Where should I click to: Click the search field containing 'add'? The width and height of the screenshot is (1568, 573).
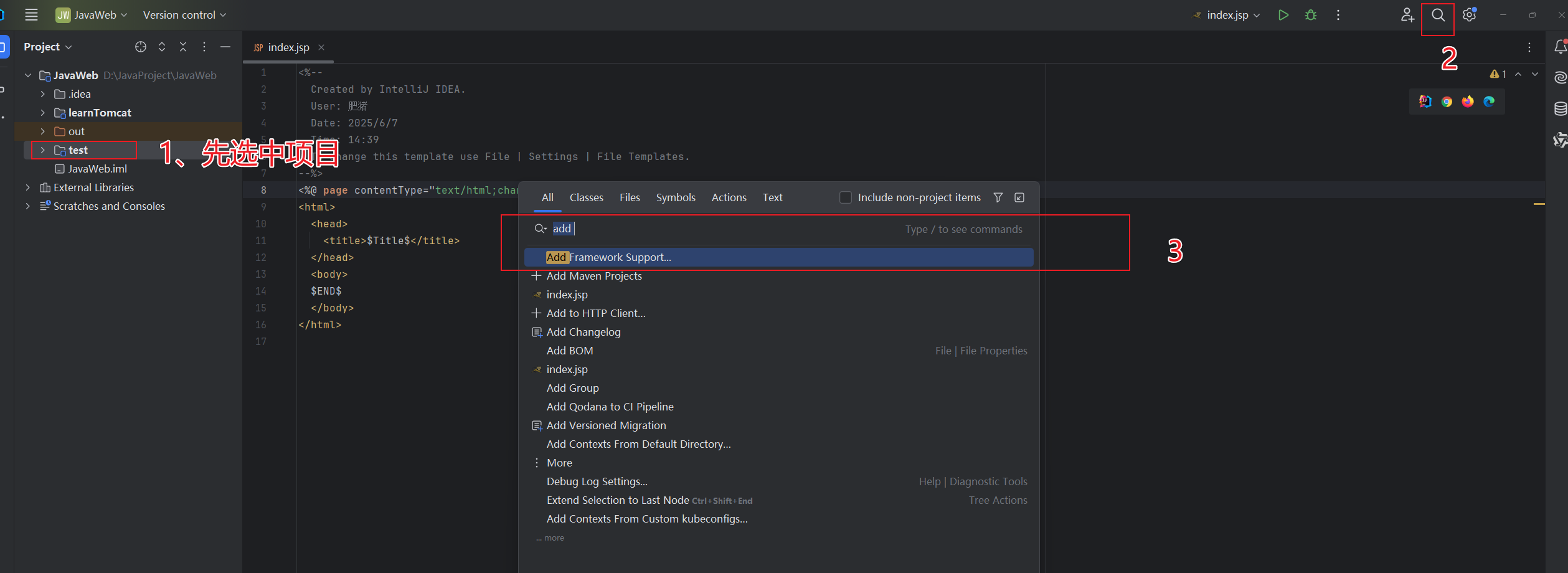pos(778,229)
